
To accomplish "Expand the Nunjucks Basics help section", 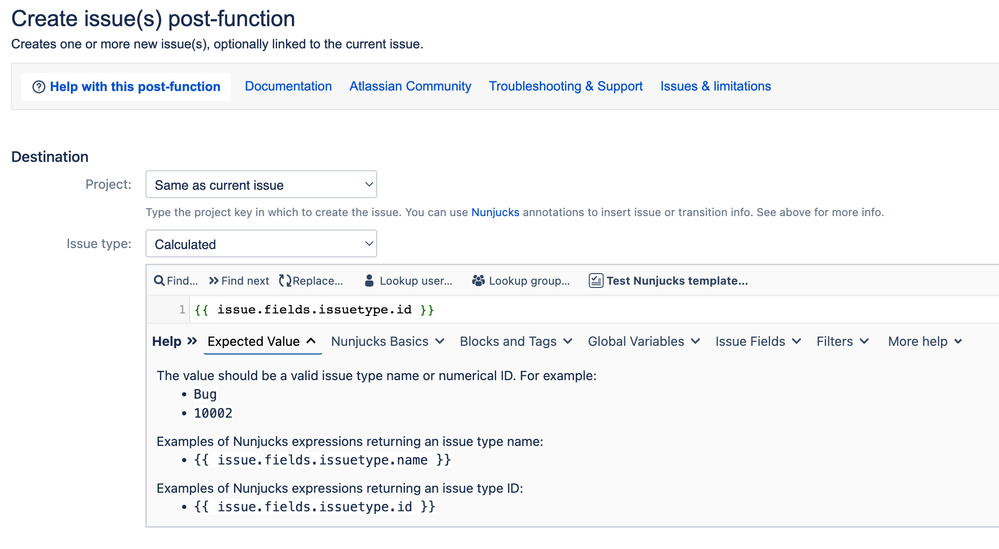I will point(387,341).
